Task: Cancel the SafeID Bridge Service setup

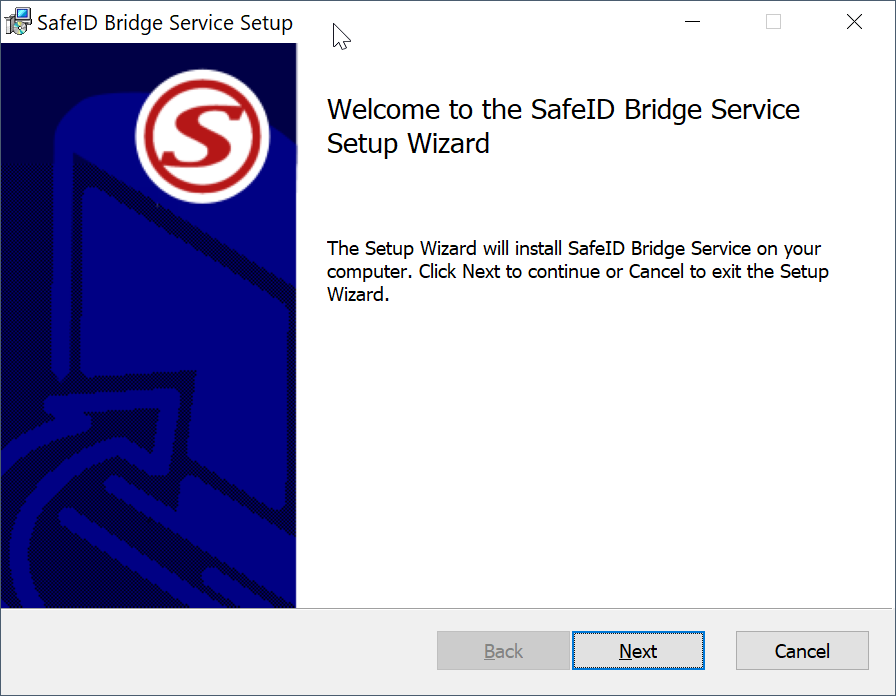Action: click(802, 651)
